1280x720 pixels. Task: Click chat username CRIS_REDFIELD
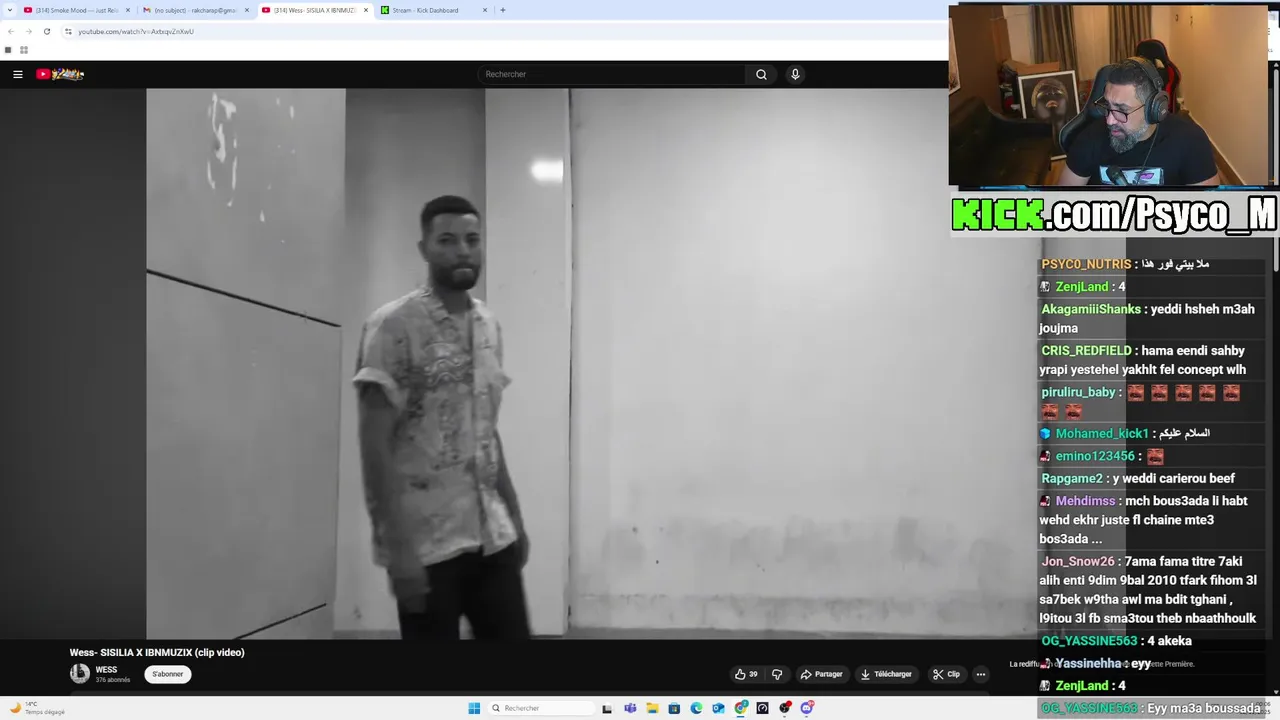[1086, 351]
